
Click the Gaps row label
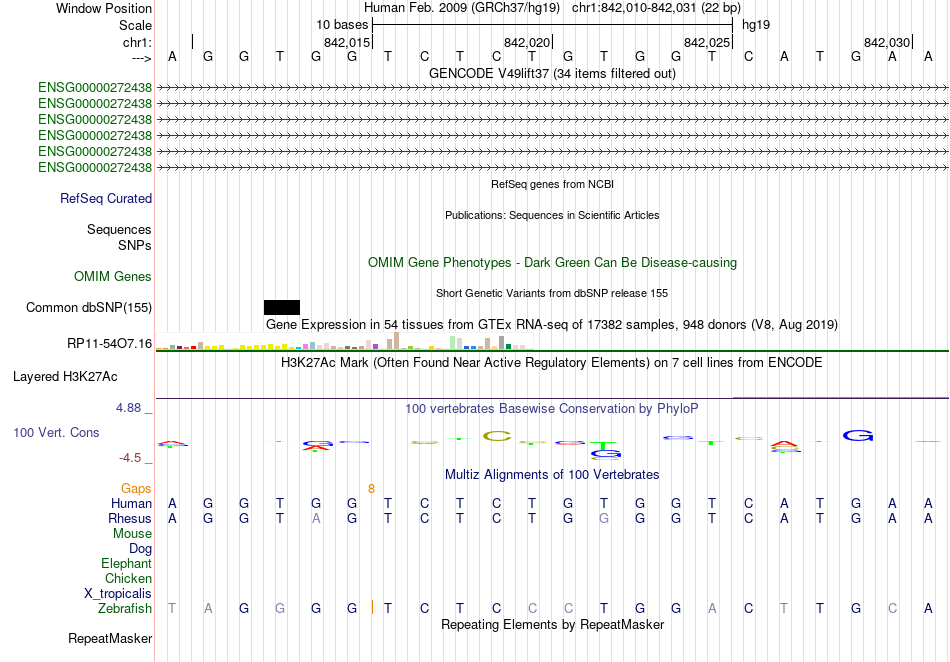pyautogui.click(x=136, y=488)
